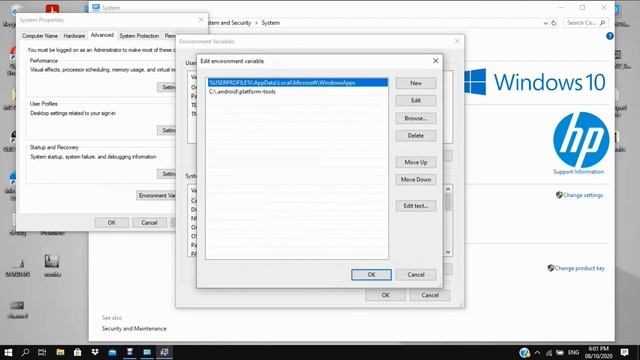The height and width of the screenshot is (360, 640).
Task: Click New in Edit environment variable
Action: 416,83
